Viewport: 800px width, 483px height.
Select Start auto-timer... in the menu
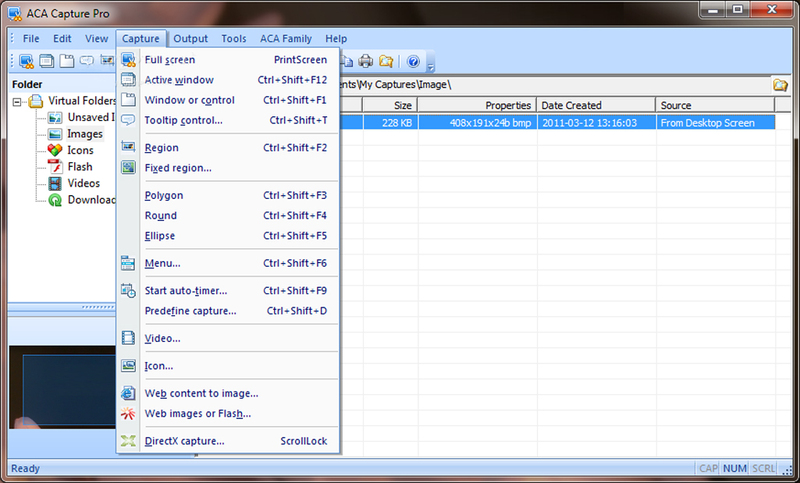tap(228, 291)
